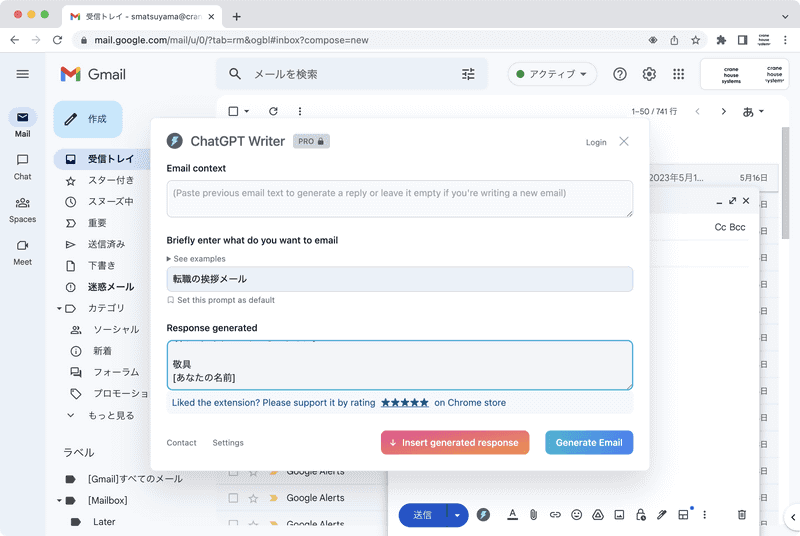Click the 作成 compose button
The image size is (800, 536).
(88, 119)
